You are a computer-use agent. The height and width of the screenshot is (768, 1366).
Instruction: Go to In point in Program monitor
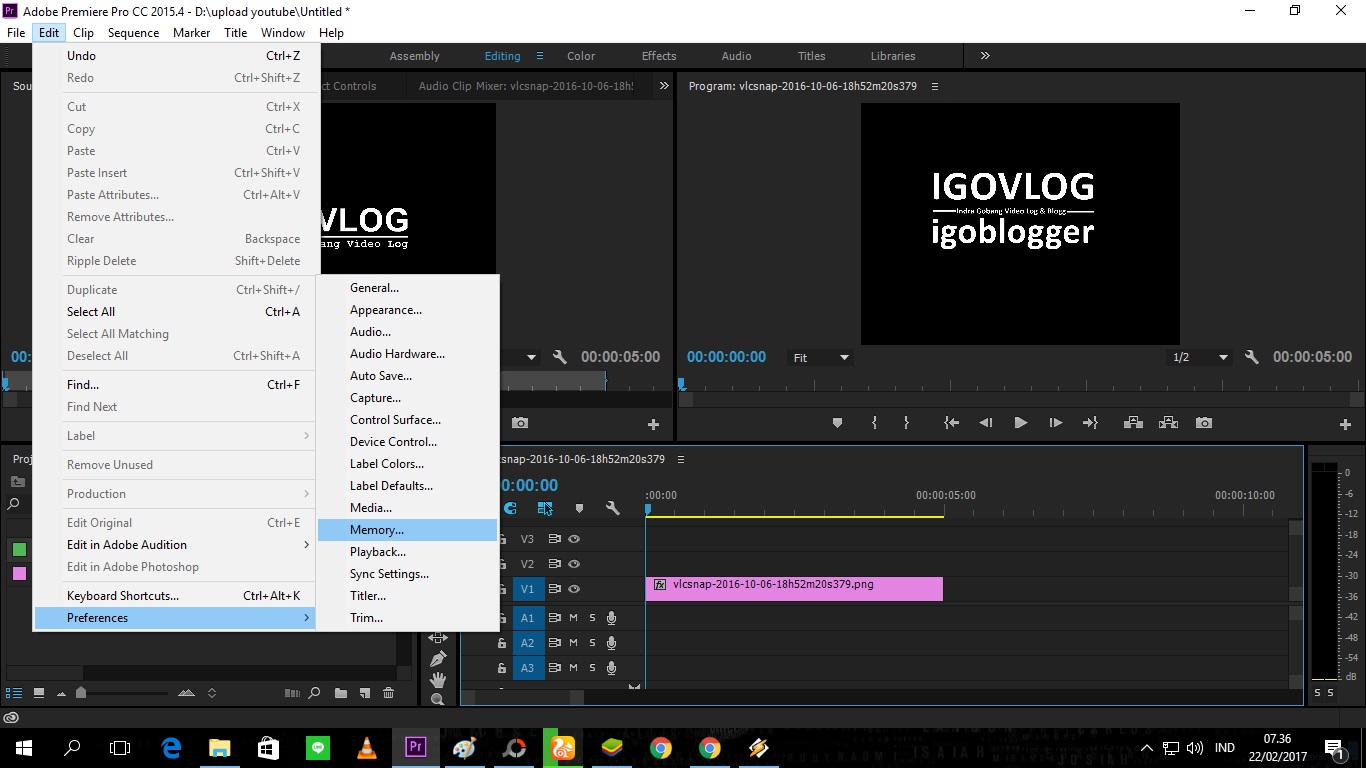[951, 423]
